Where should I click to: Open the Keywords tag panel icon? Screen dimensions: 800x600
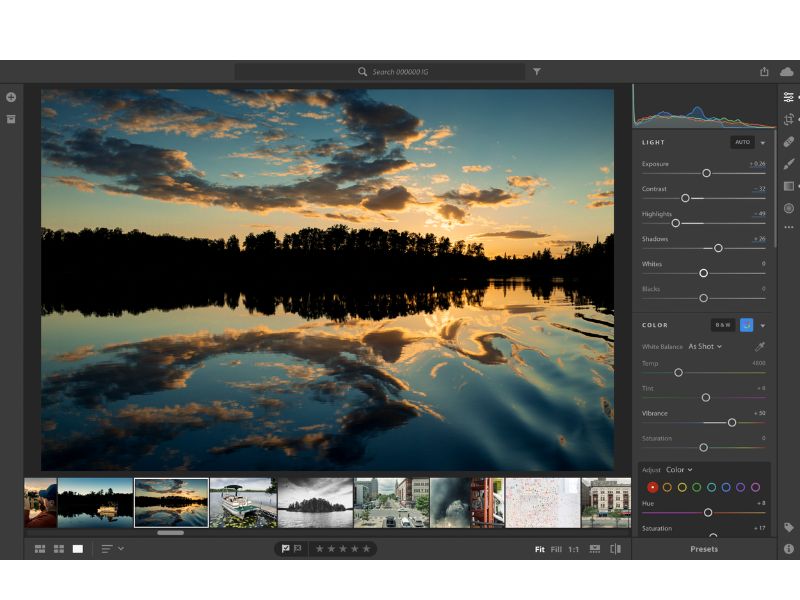tap(789, 527)
